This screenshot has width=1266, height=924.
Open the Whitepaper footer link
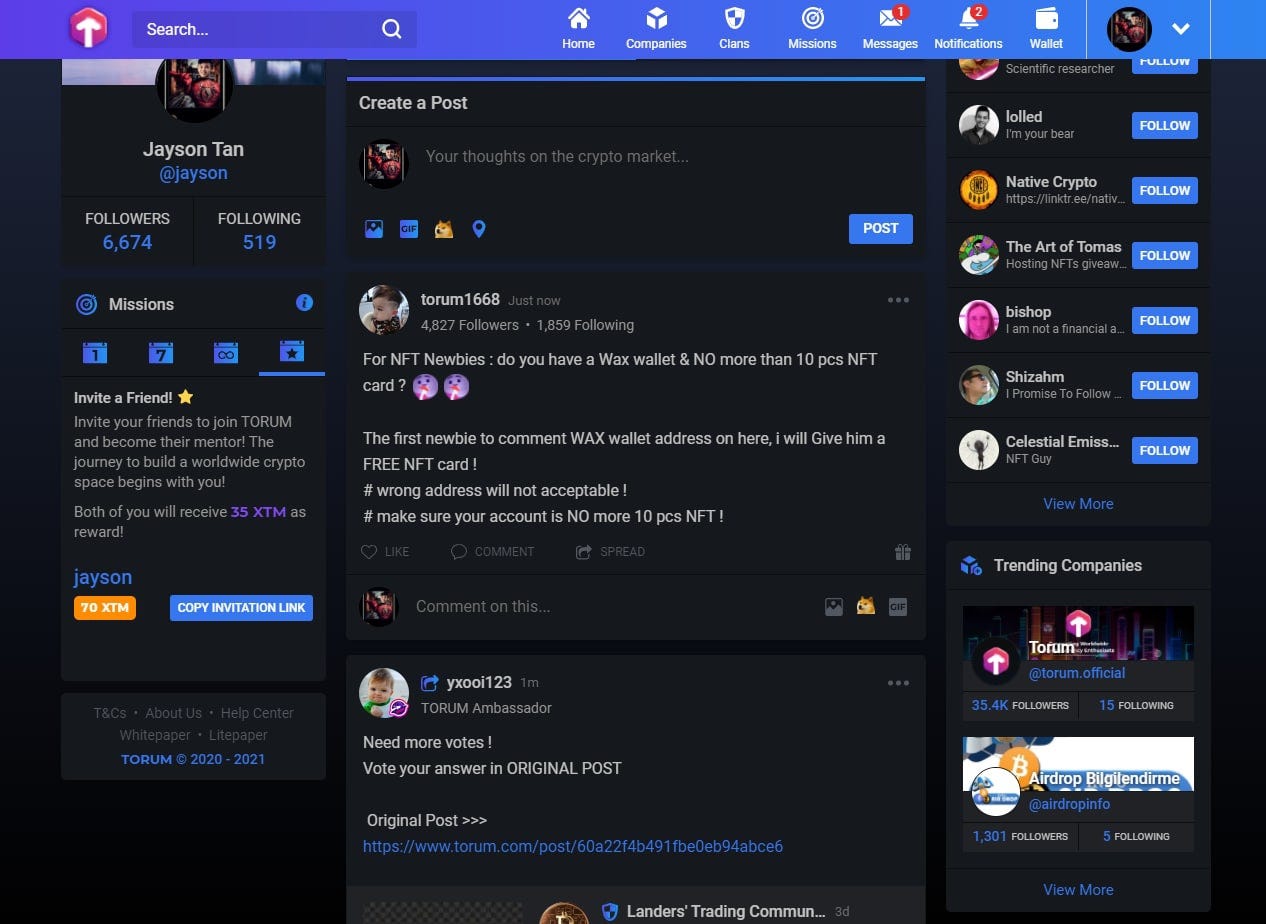pos(155,735)
